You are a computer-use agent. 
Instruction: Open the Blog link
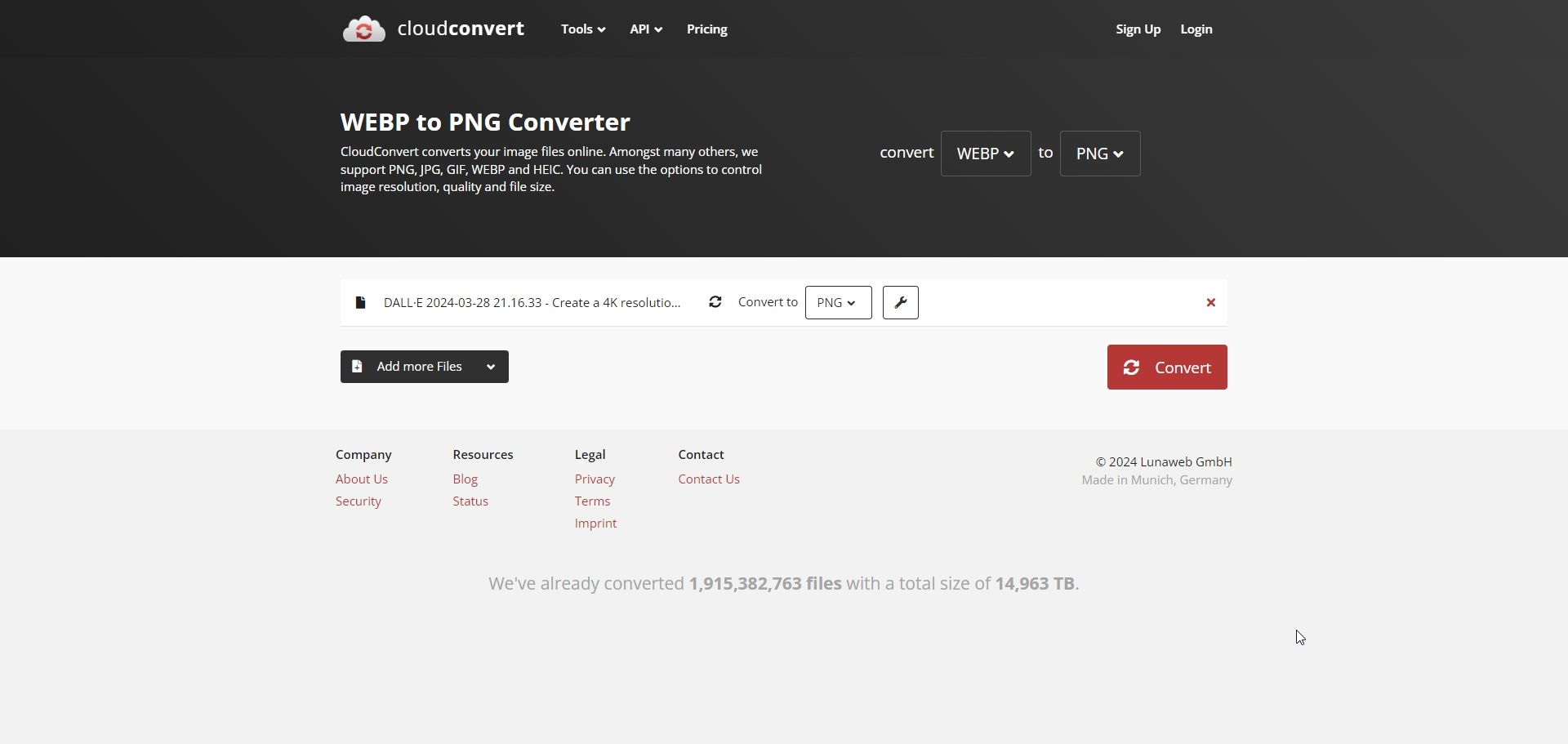465,479
